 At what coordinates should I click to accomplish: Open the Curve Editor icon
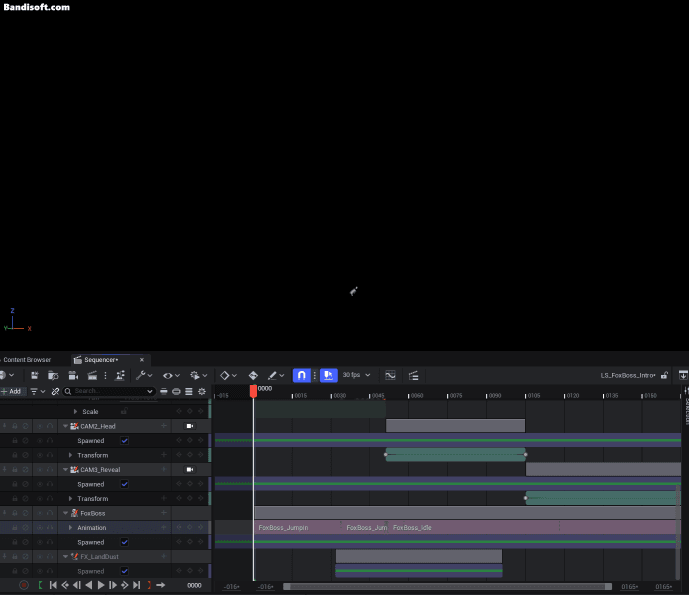pyautogui.click(x=390, y=375)
